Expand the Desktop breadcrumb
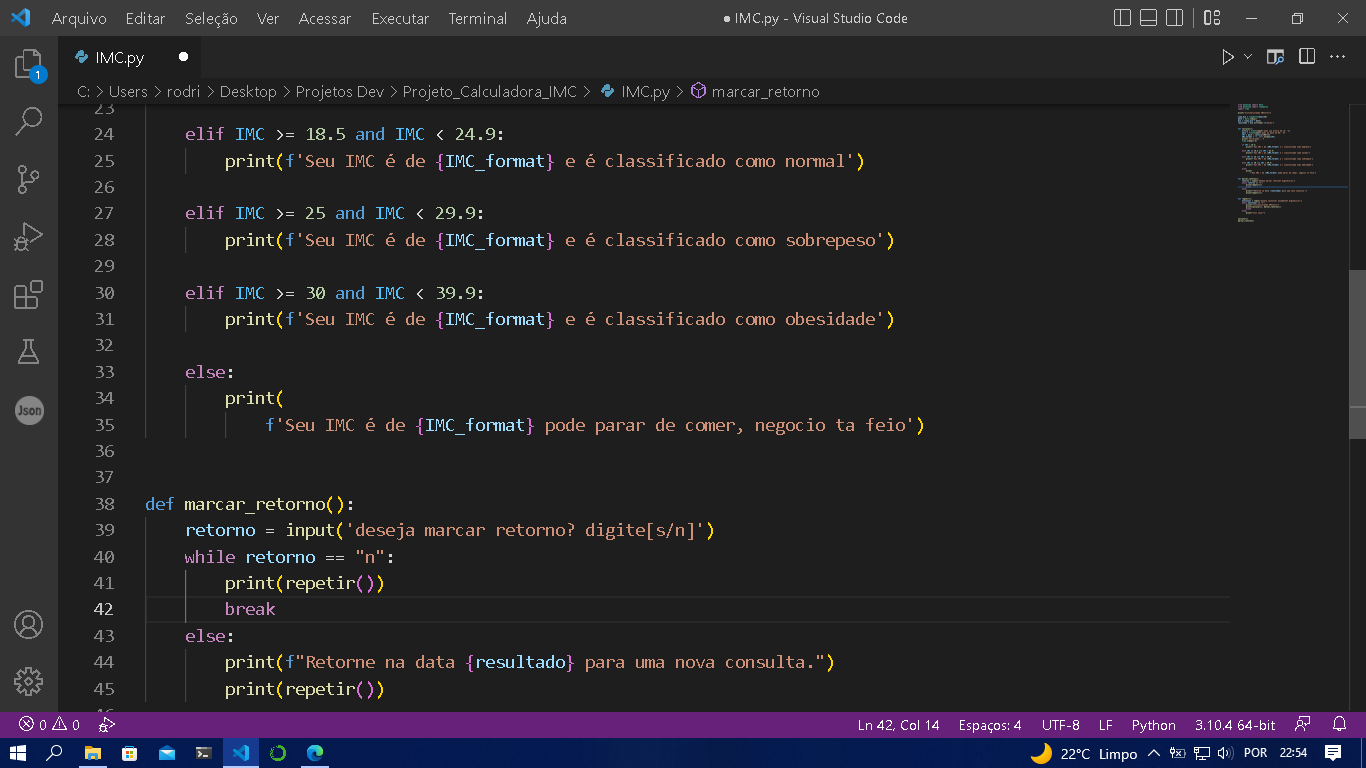 (x=248, y=91)
